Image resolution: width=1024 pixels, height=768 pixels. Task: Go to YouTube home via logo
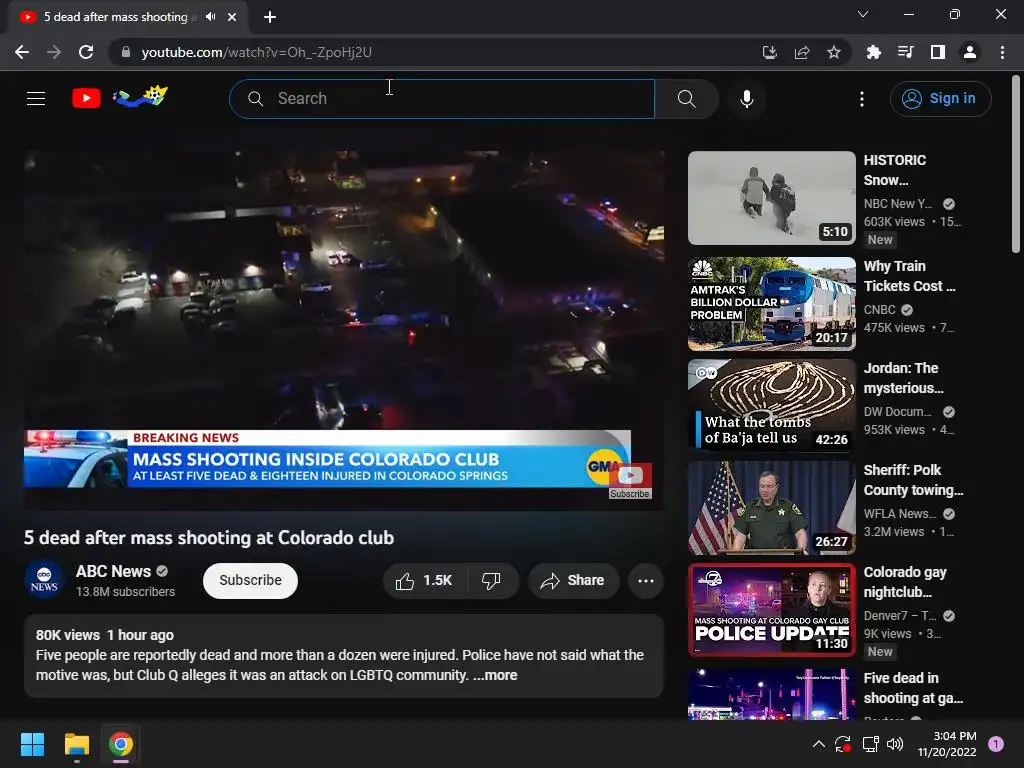point(86,98)
